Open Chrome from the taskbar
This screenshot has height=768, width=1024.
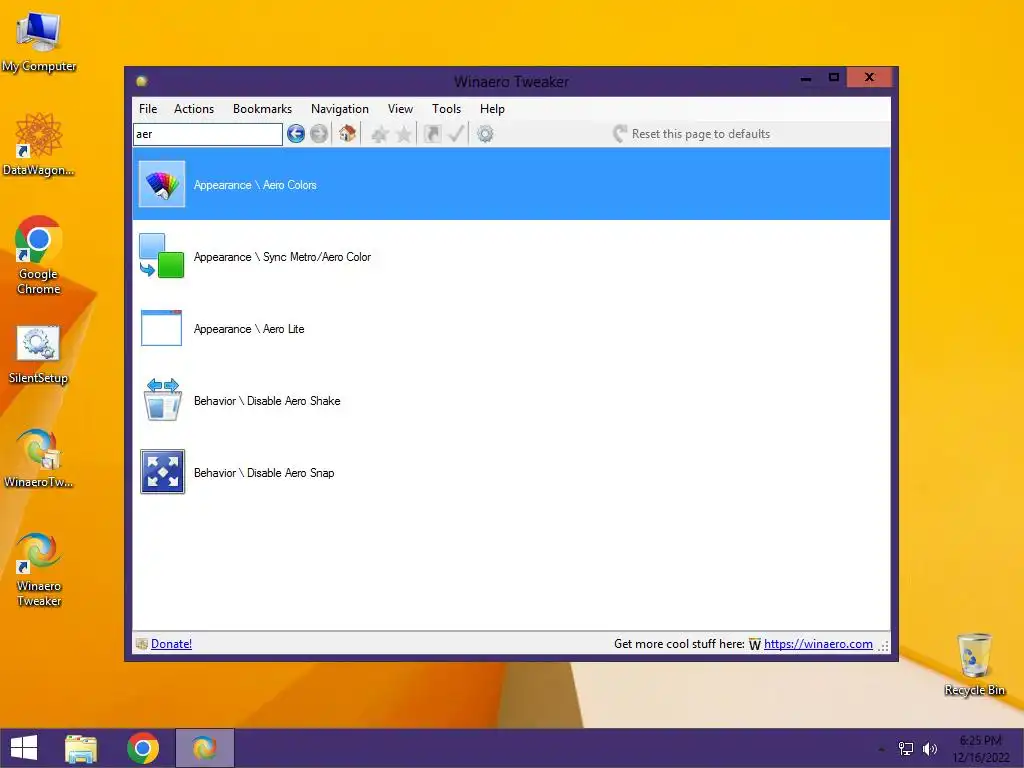[x=143, y=748]
